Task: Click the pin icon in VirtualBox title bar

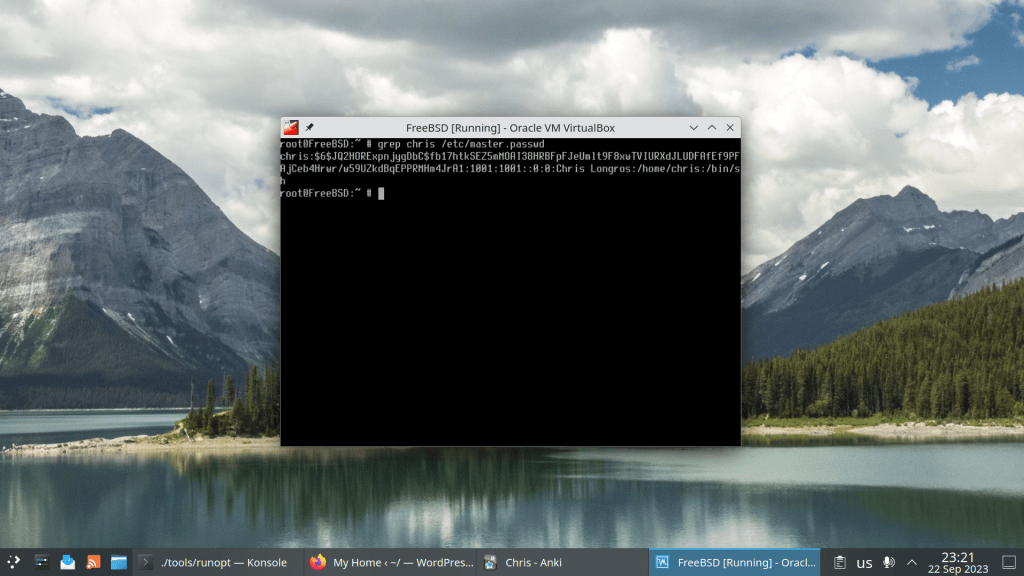Action: click(x=310, y=127)
